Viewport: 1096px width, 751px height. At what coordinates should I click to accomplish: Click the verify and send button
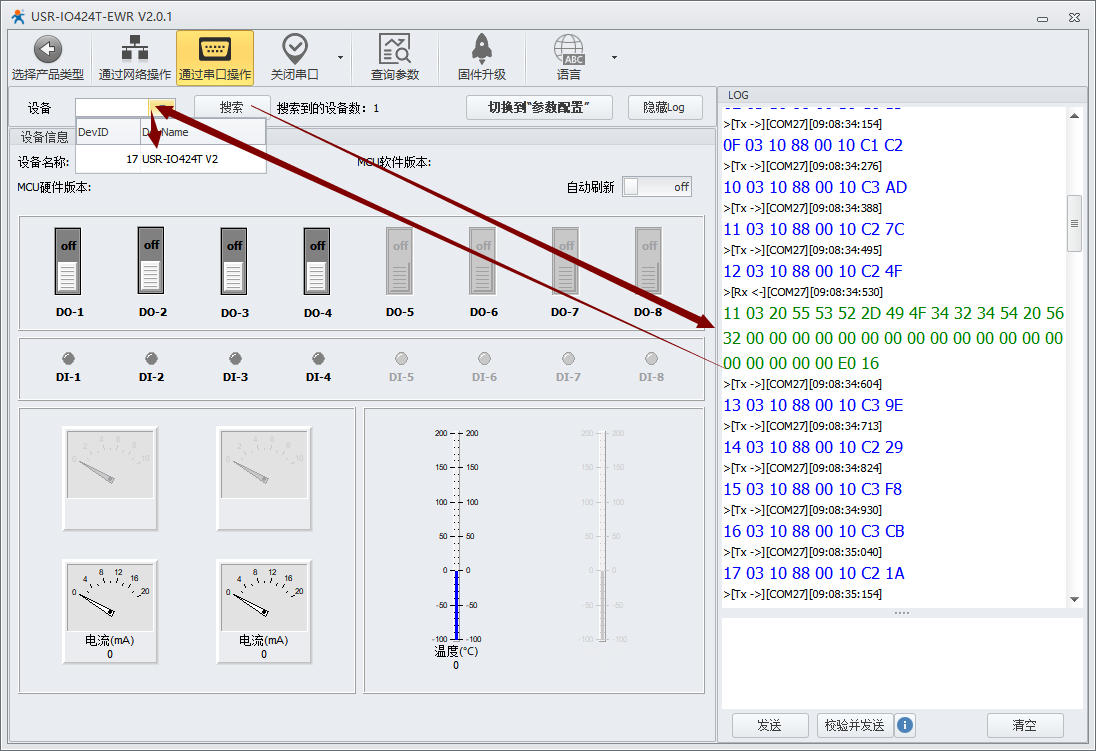coord(855,725)
